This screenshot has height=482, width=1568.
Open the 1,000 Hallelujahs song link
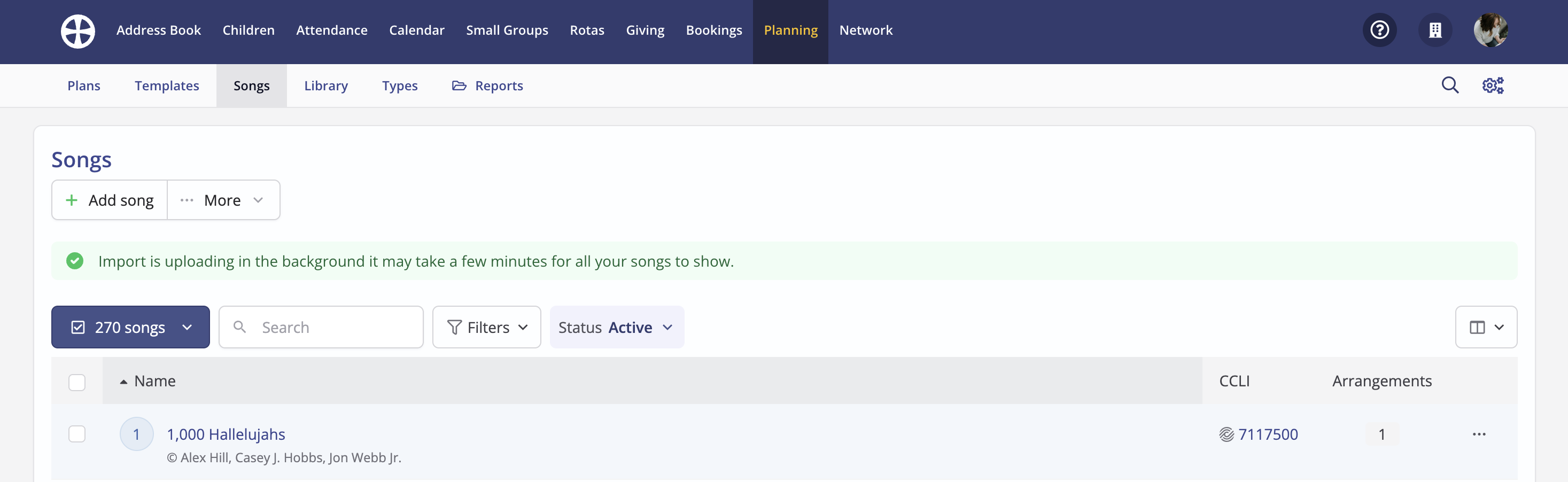click(x=226, y=434)
